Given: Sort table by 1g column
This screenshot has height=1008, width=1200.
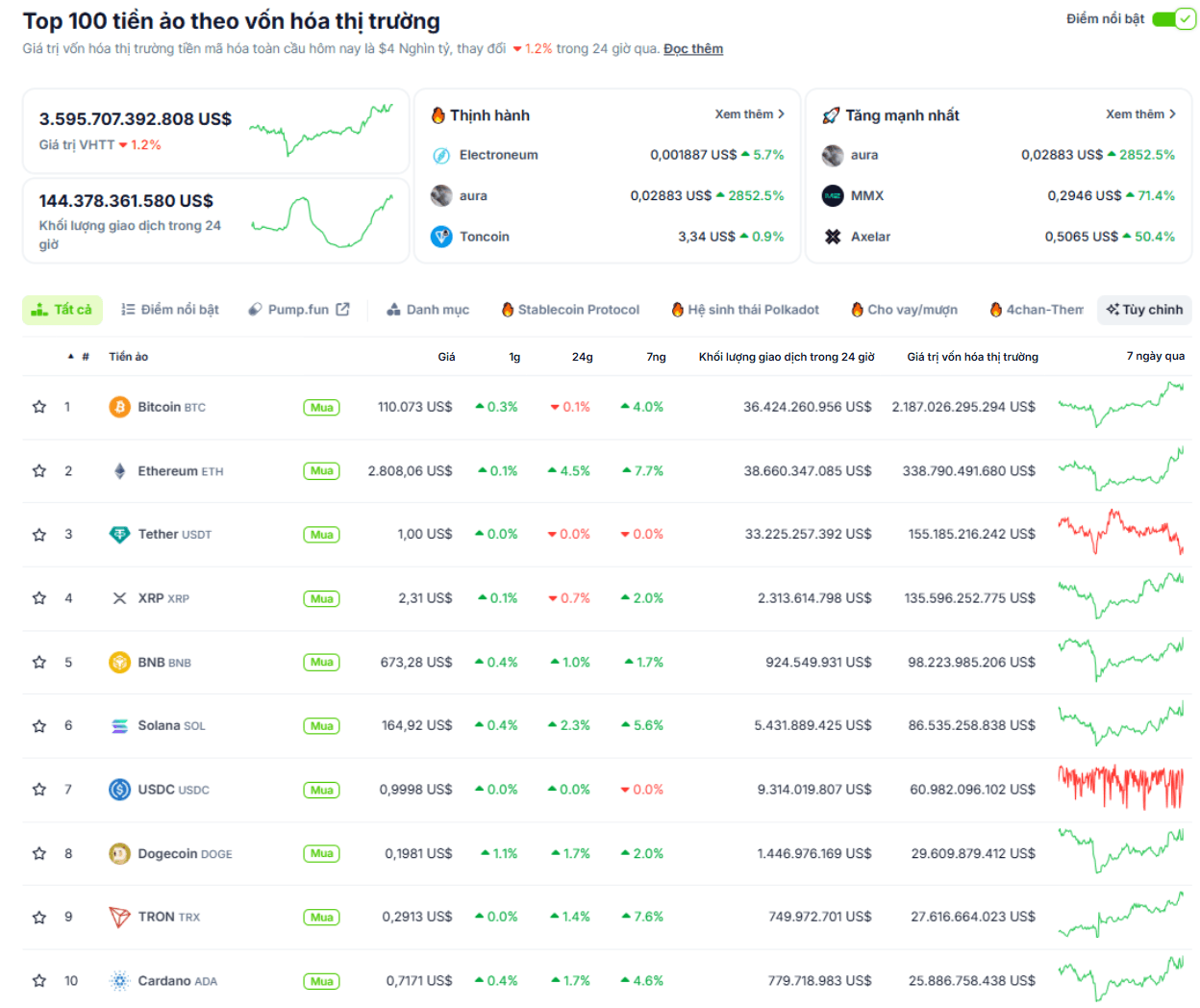Looking at the screenshot, I should (514, 357).
